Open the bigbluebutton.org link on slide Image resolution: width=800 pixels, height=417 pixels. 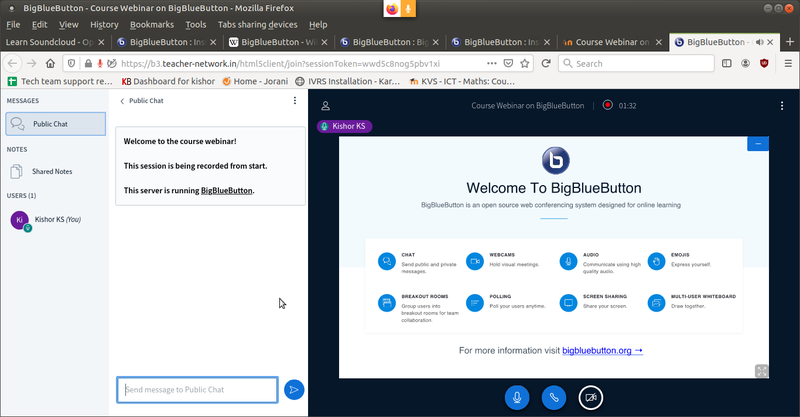602,351
